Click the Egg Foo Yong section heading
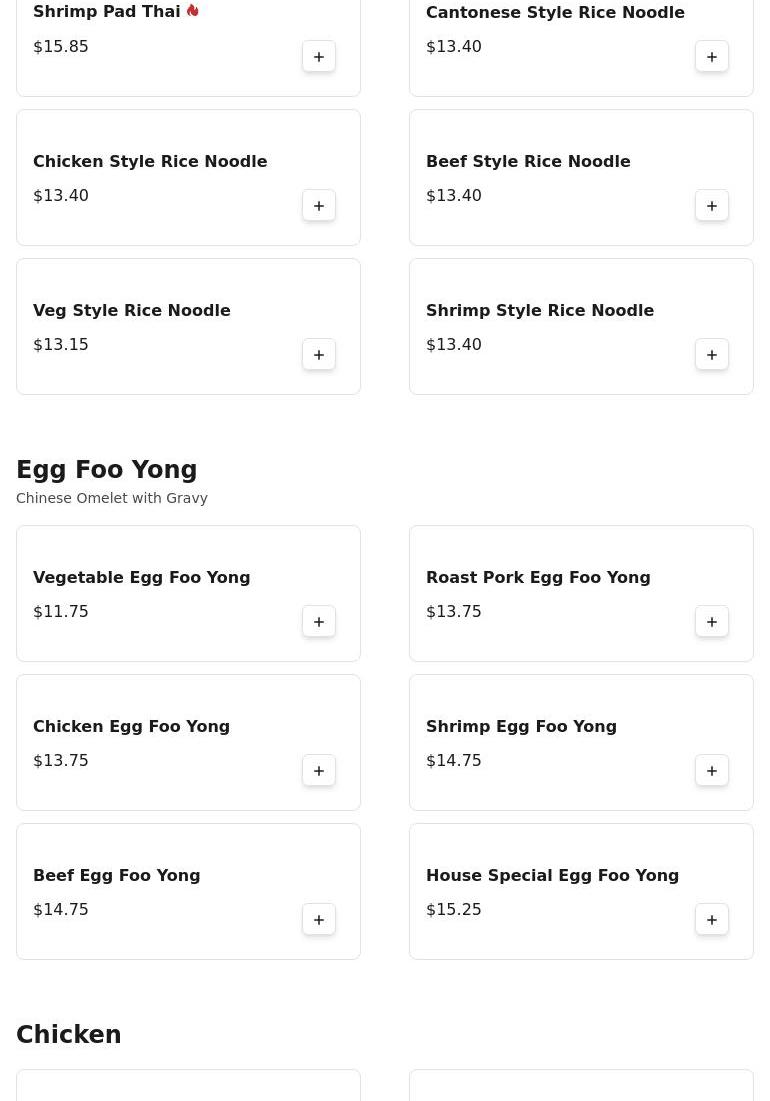The width and height of the screenshot is (770, 1101). (x=106, y=470)
